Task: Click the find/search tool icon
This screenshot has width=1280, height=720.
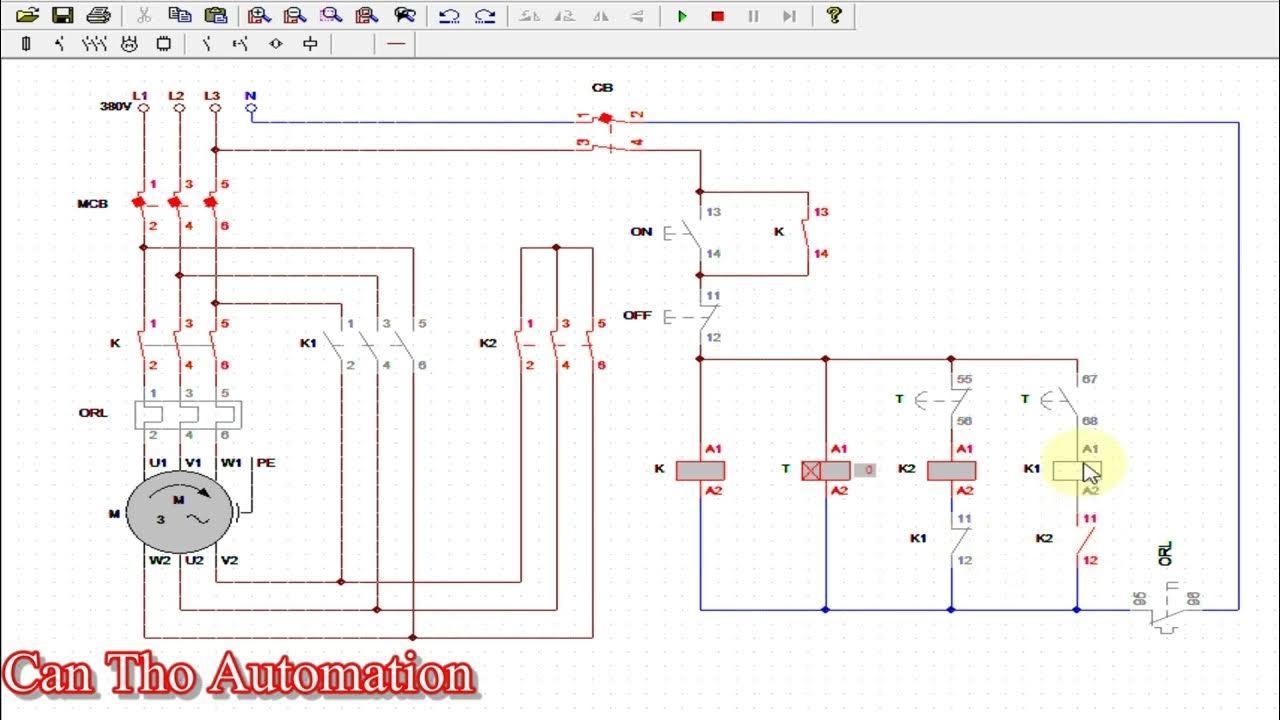Action: tap(404, 15)
